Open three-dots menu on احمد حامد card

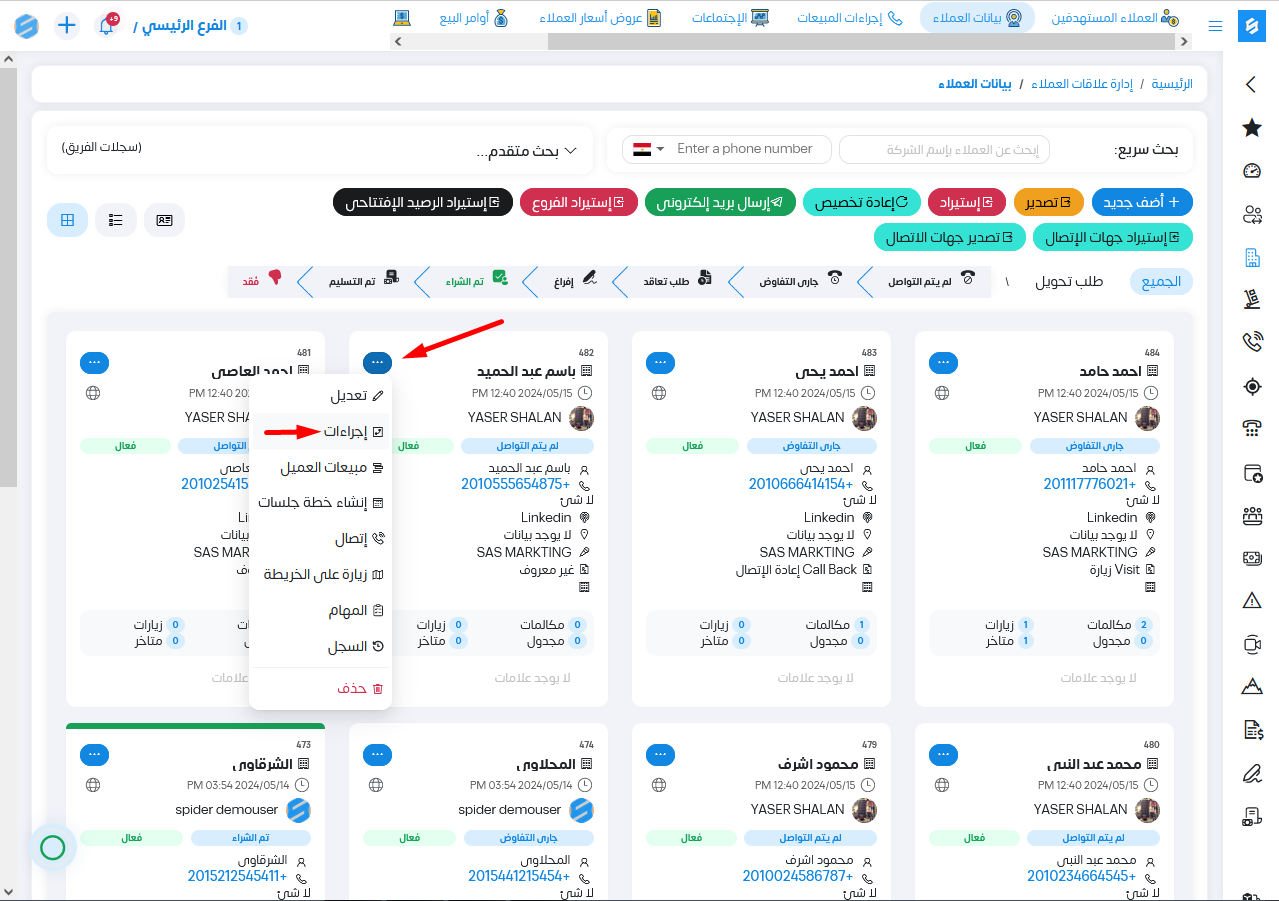pos(943,362)
